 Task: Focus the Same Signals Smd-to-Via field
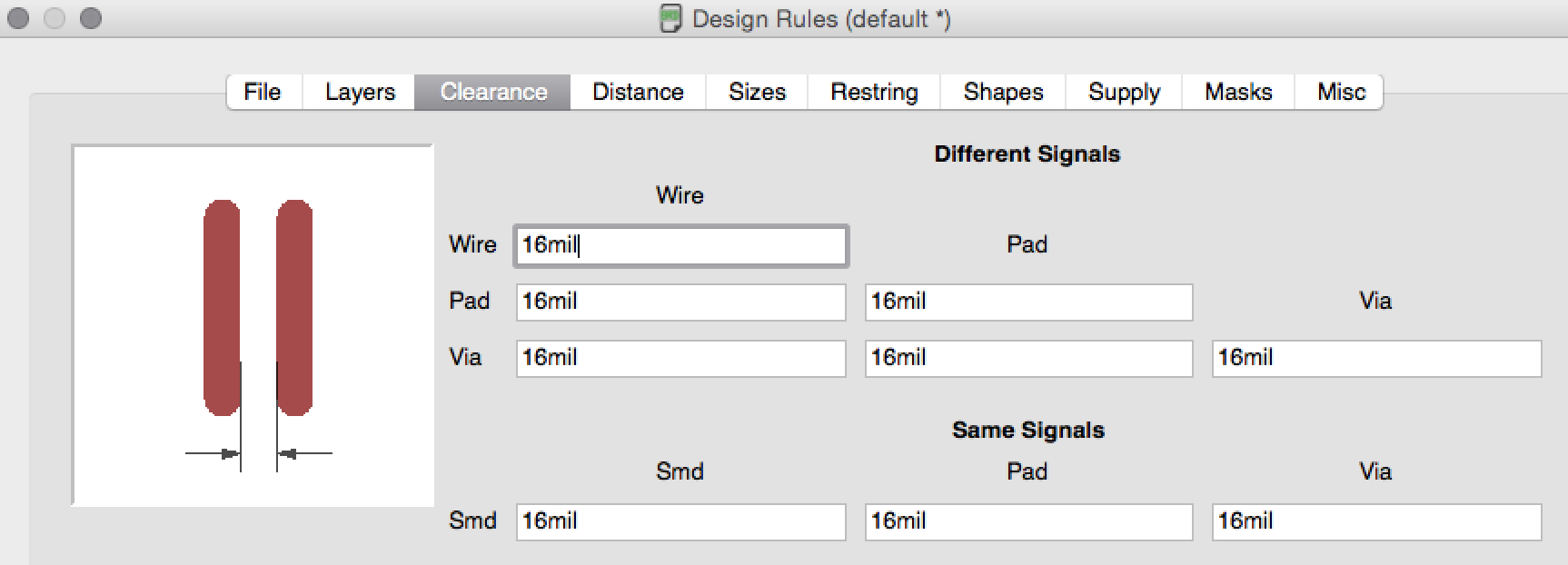[x=1376, y=521]
